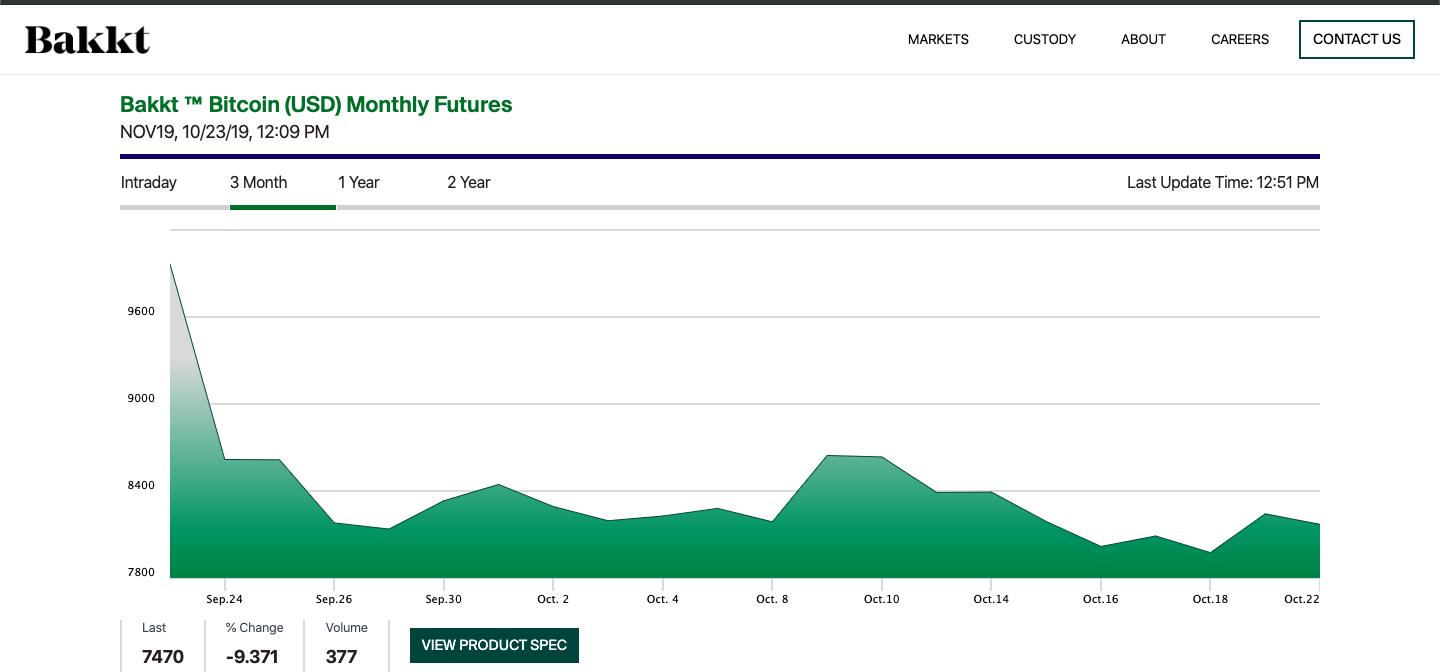This screenshot has width=1440, height=672.
Task: Click the Contact Us button
Action: [x=1357, y=39]
